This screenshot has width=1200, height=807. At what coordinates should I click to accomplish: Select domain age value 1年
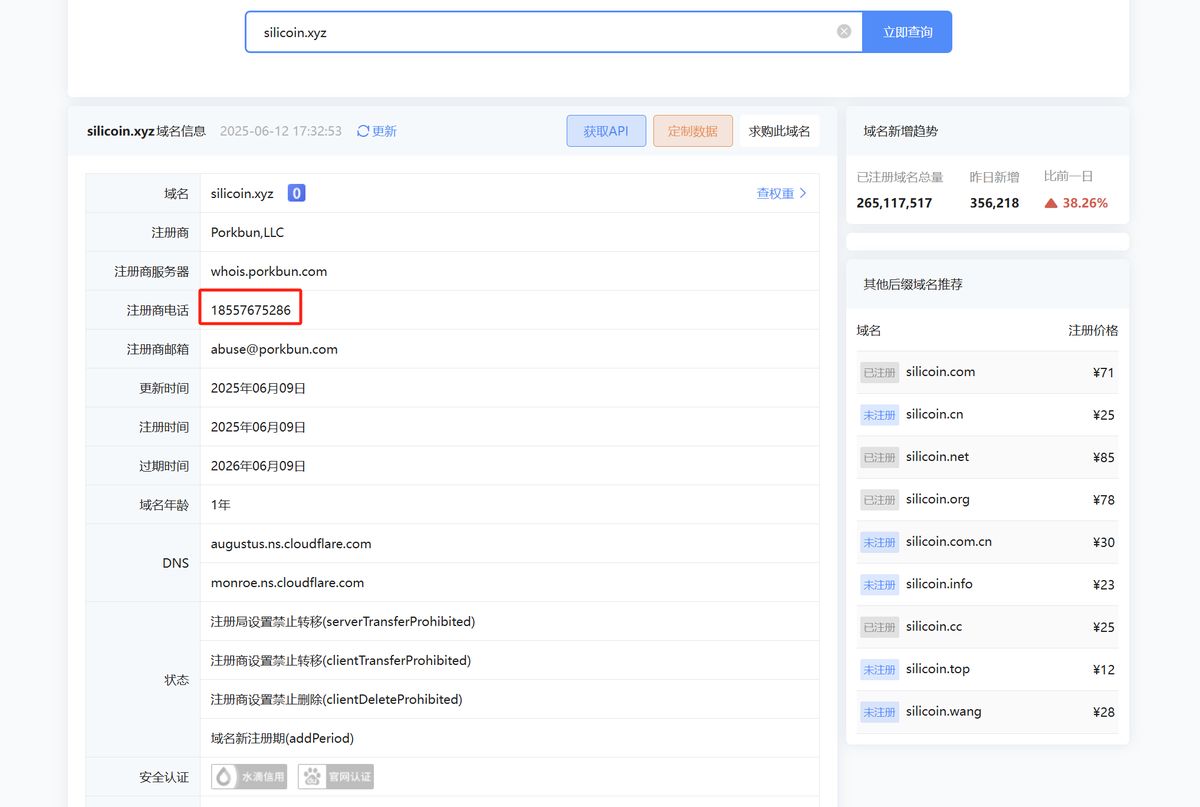coord(221,505)
